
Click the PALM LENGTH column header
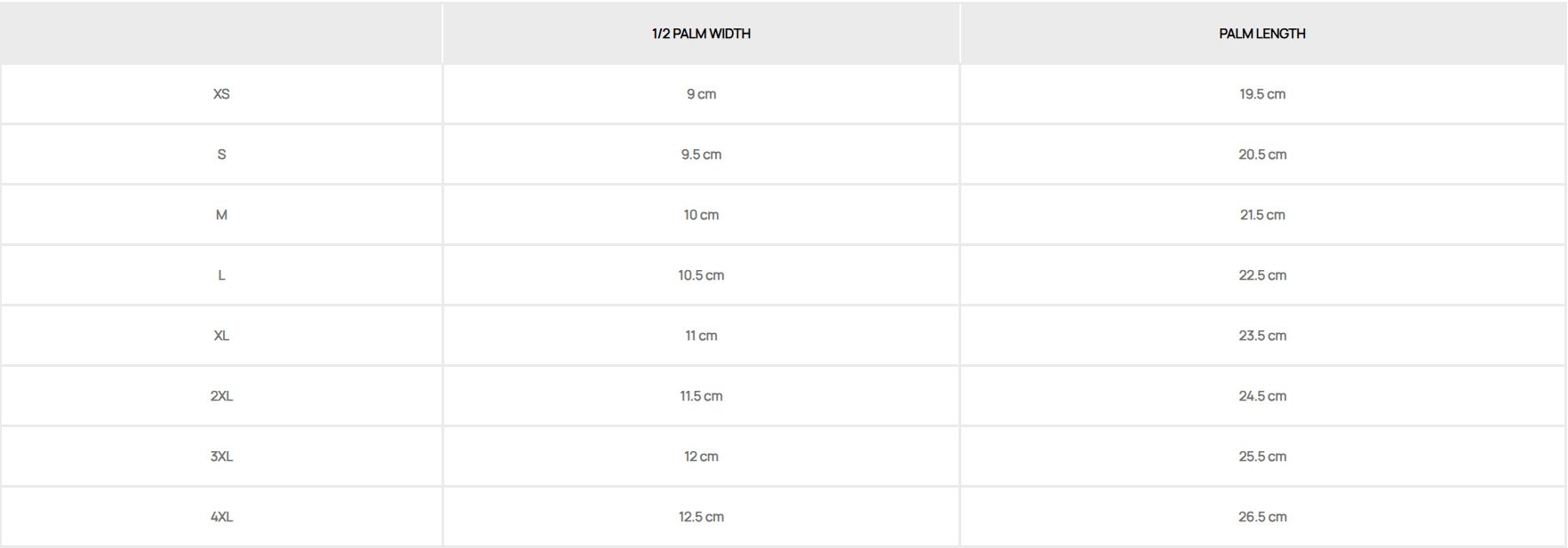click(x=1262, y=34)
